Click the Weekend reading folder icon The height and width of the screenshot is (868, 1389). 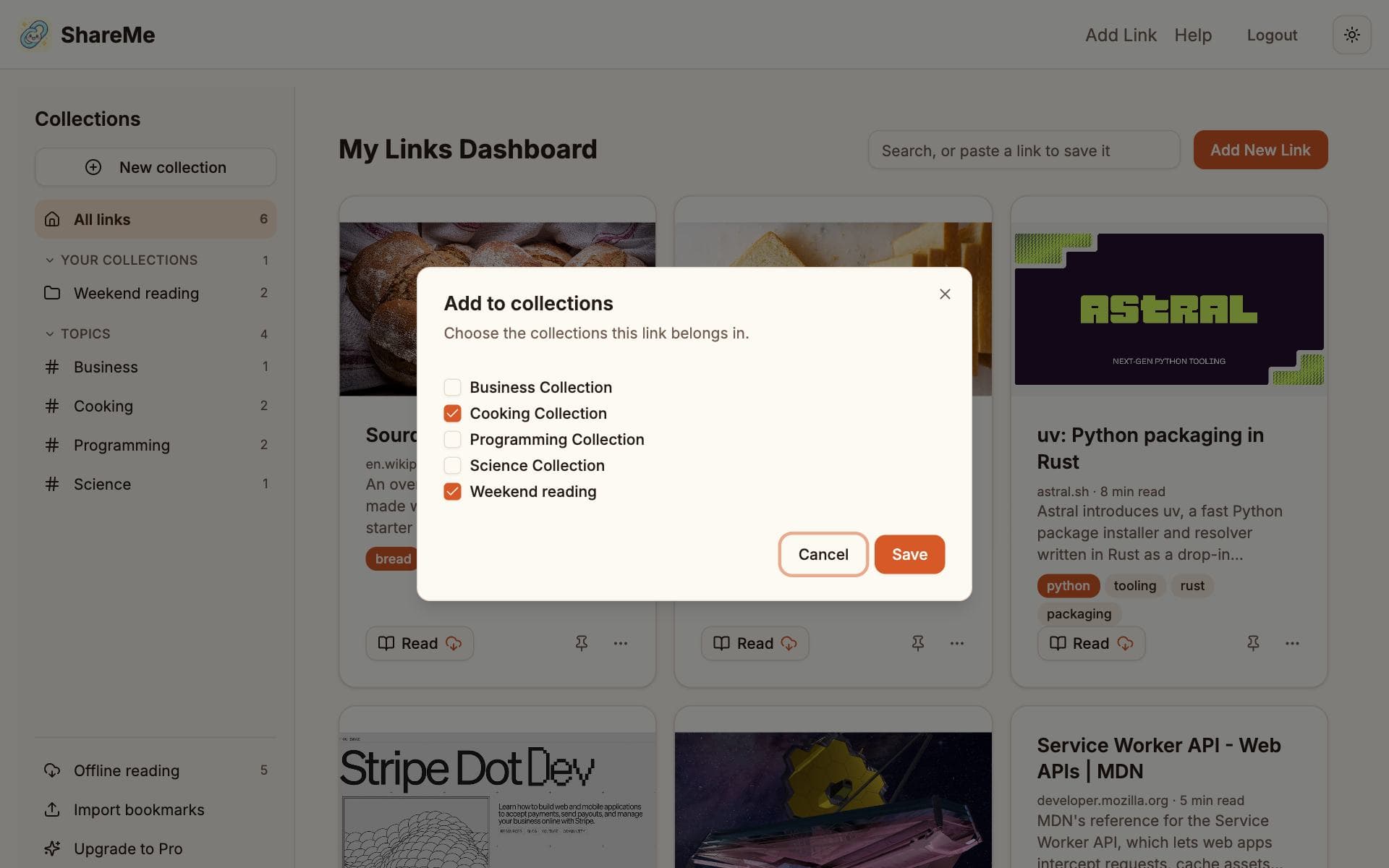tap(52, 293)
